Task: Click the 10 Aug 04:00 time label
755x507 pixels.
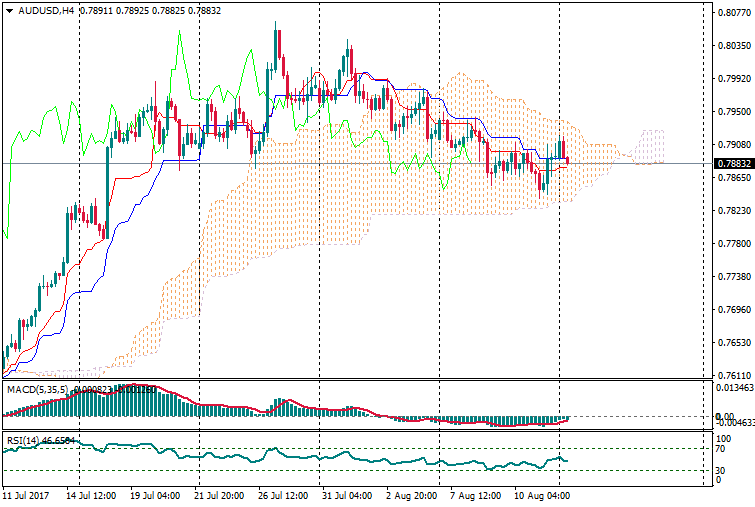Action: pyautogui.click(x=540, y=495)
